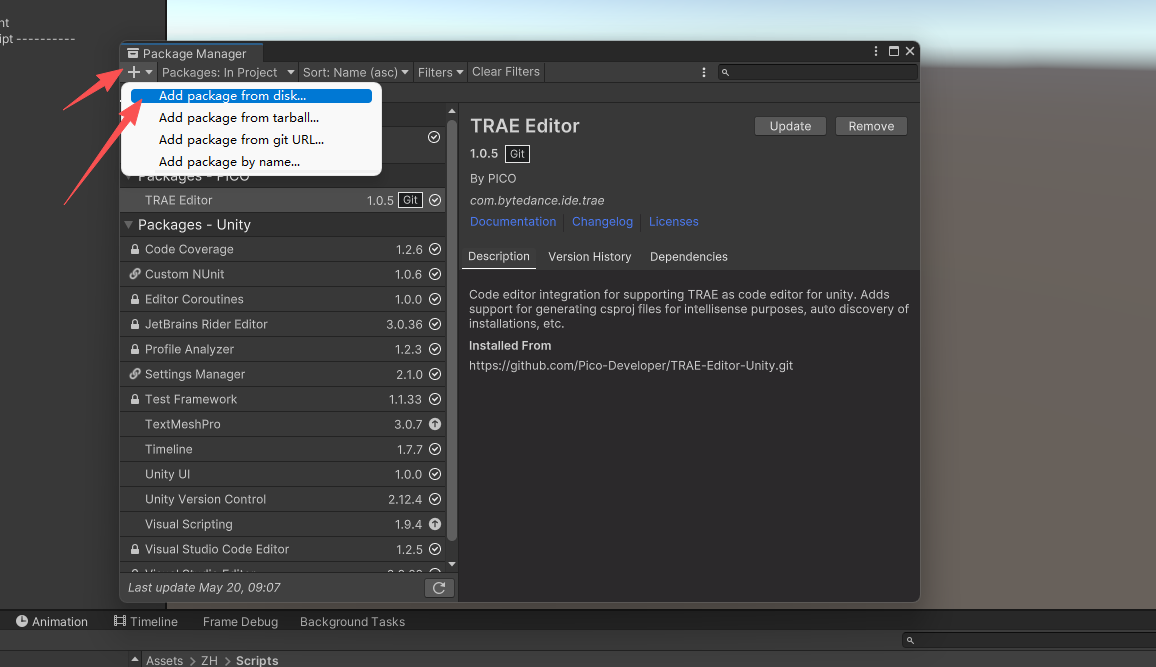
Task: Switch to the Version History tab
Action: click(x=590, y=256)
